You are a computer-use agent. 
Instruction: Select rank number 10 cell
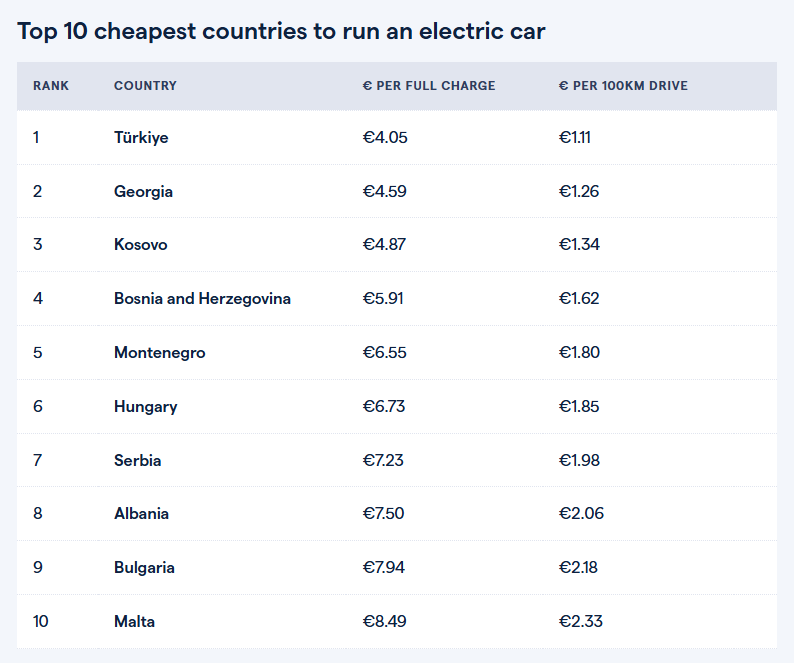coord(41,621)
